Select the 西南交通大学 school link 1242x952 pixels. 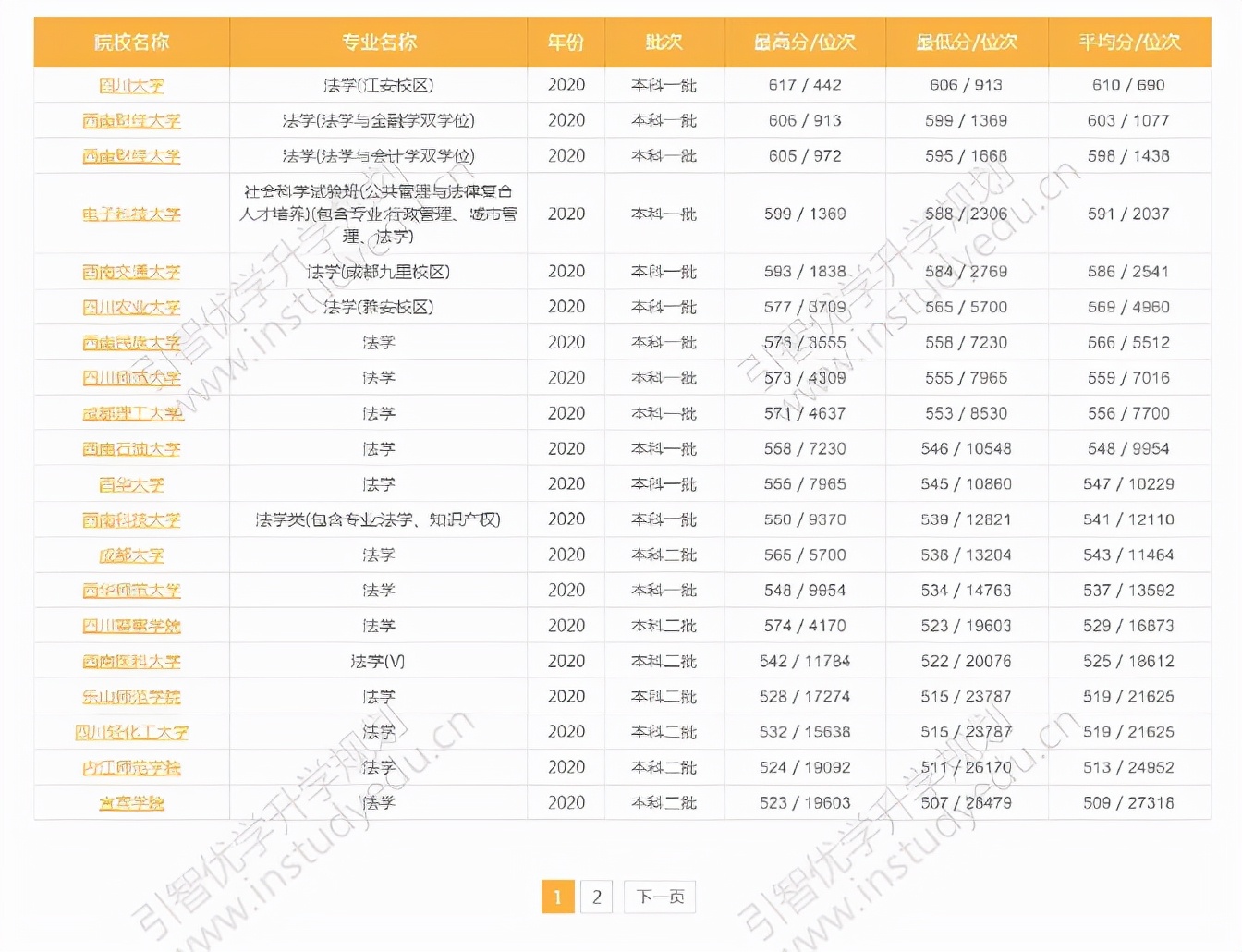(131, 272)
